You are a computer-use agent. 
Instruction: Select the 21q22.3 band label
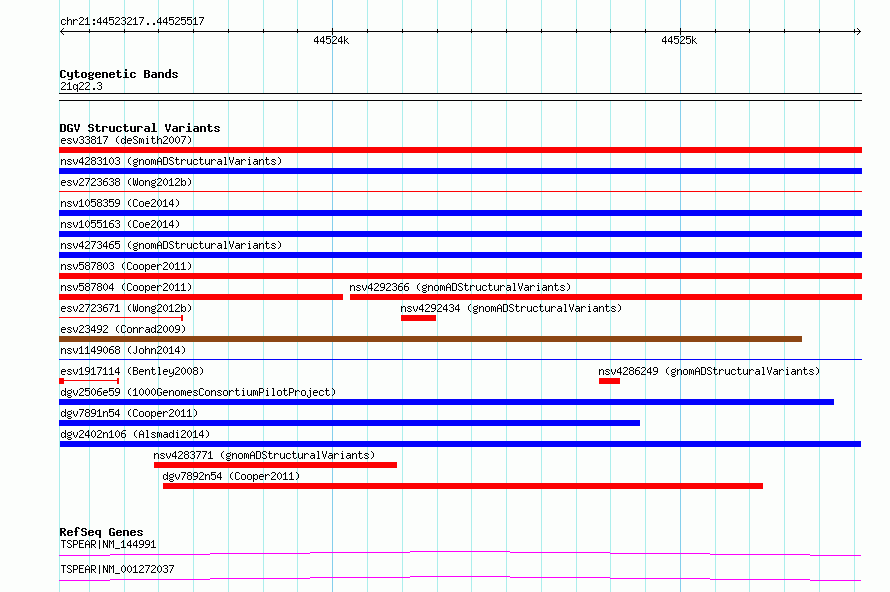pos(81,86)
